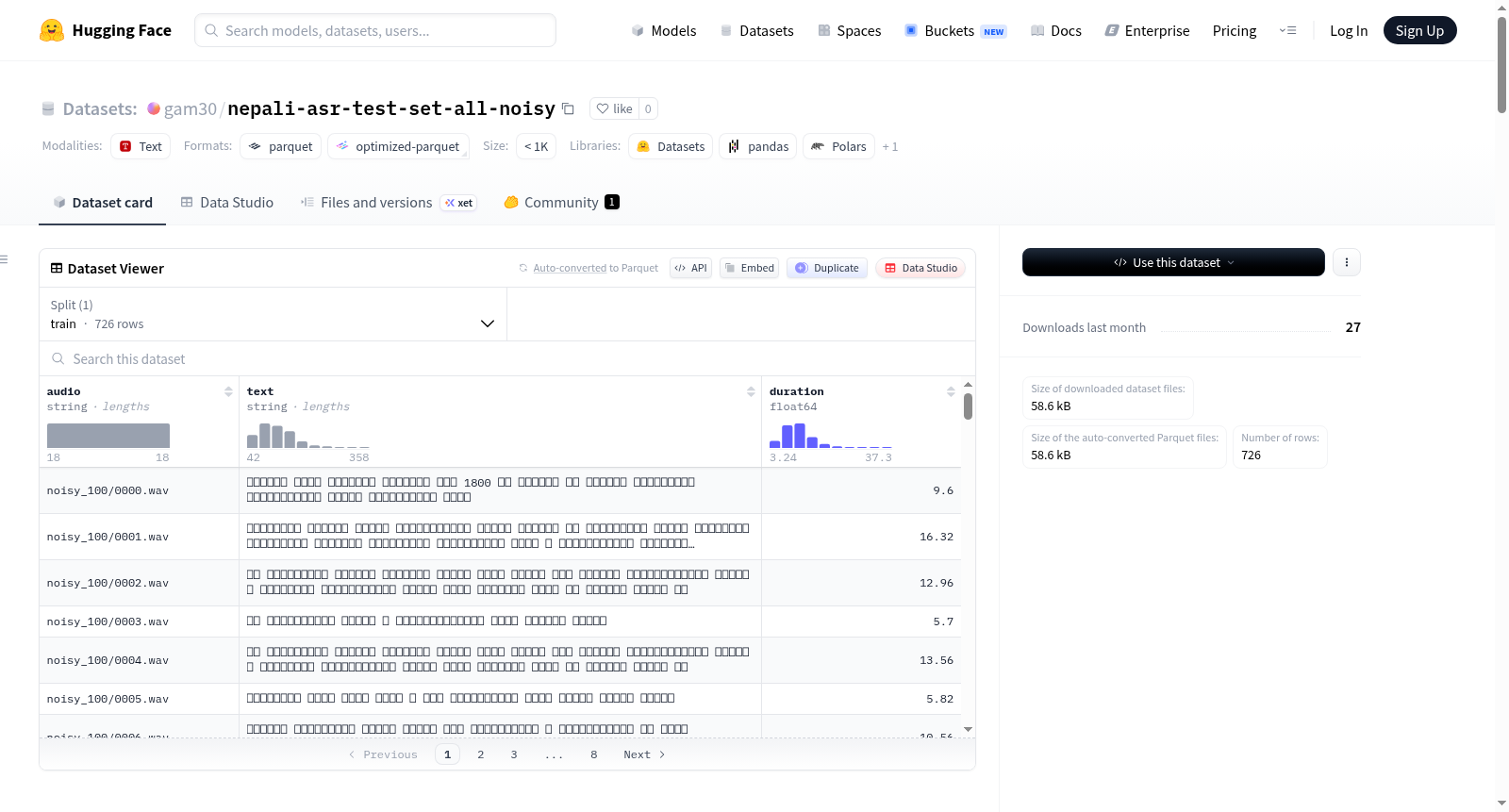Image resolution: width=1509 pixels, height=812 pixels.
Task: Filter by the Text modality tag
Action: (x=141, y=146)
